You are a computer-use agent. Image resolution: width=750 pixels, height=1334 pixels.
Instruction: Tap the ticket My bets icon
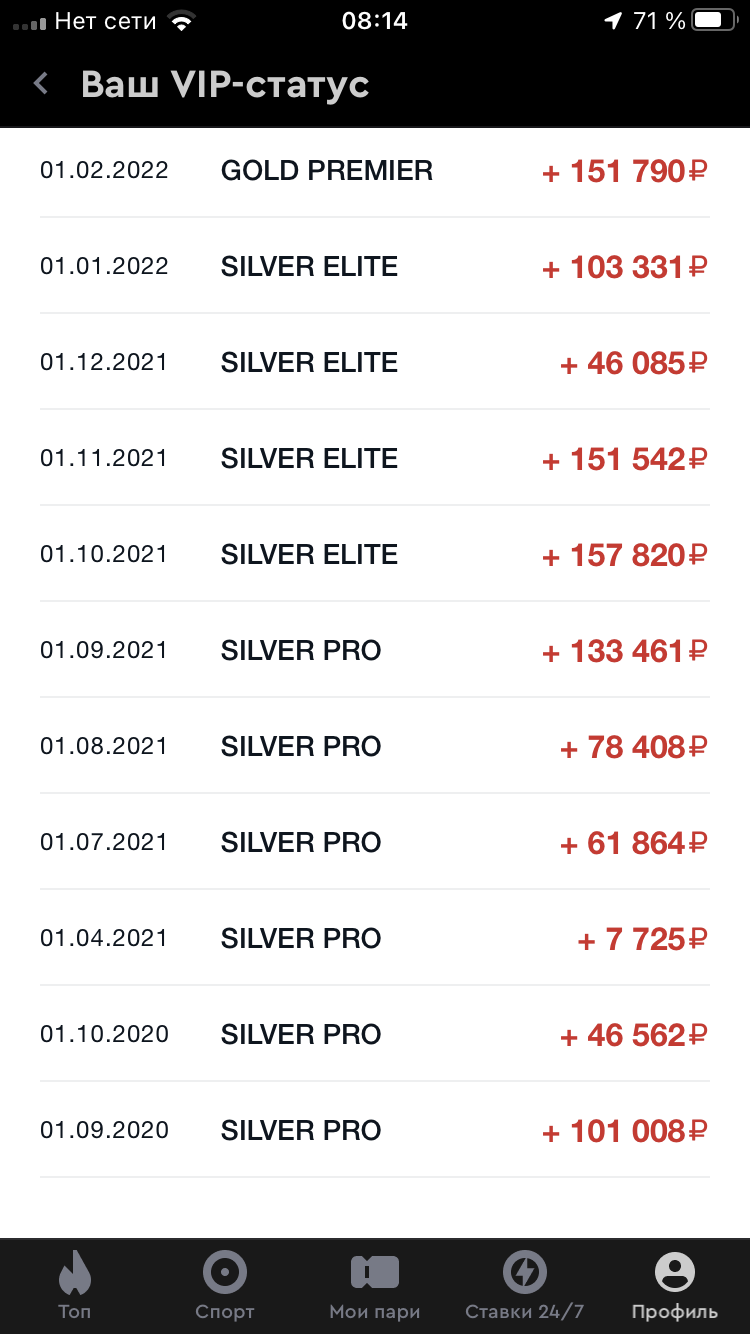pyautogui.click(x=375, y=1273)
